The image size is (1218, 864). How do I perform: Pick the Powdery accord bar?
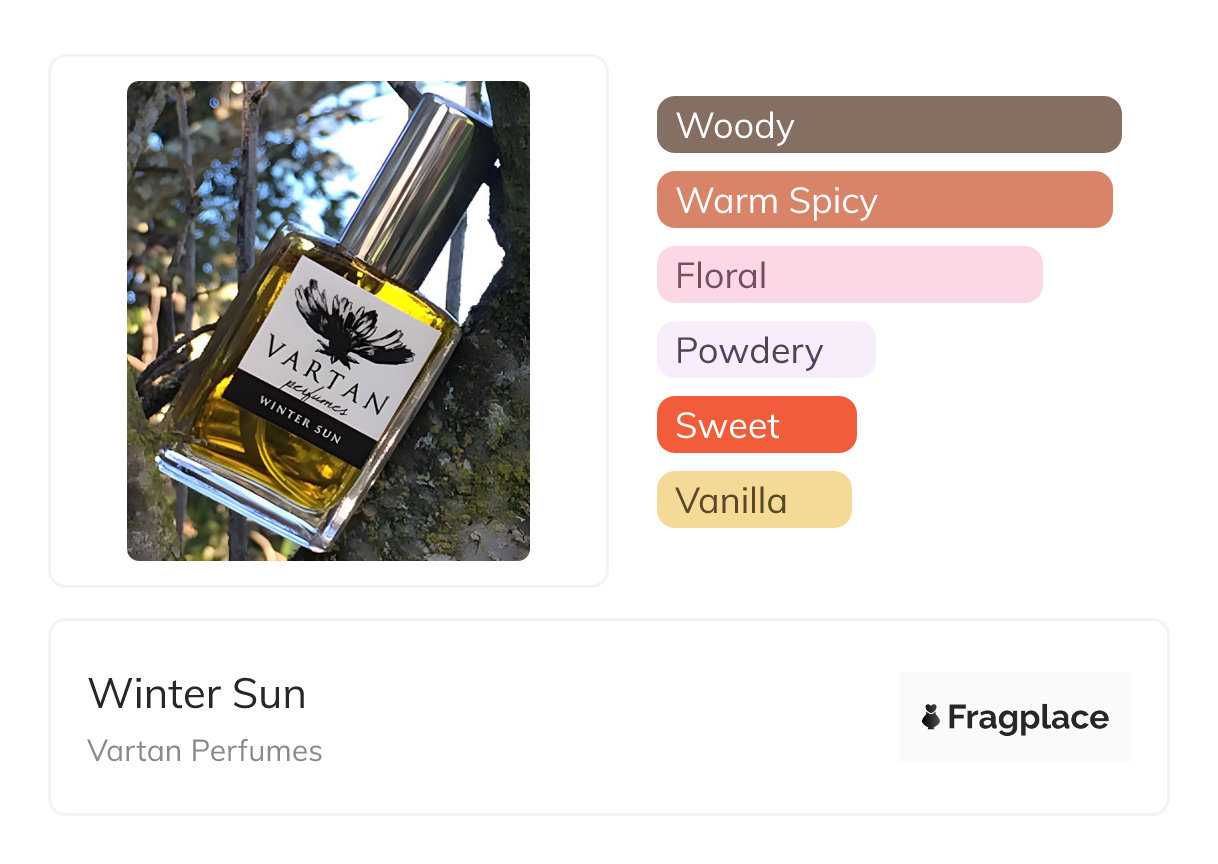[765, 350]
